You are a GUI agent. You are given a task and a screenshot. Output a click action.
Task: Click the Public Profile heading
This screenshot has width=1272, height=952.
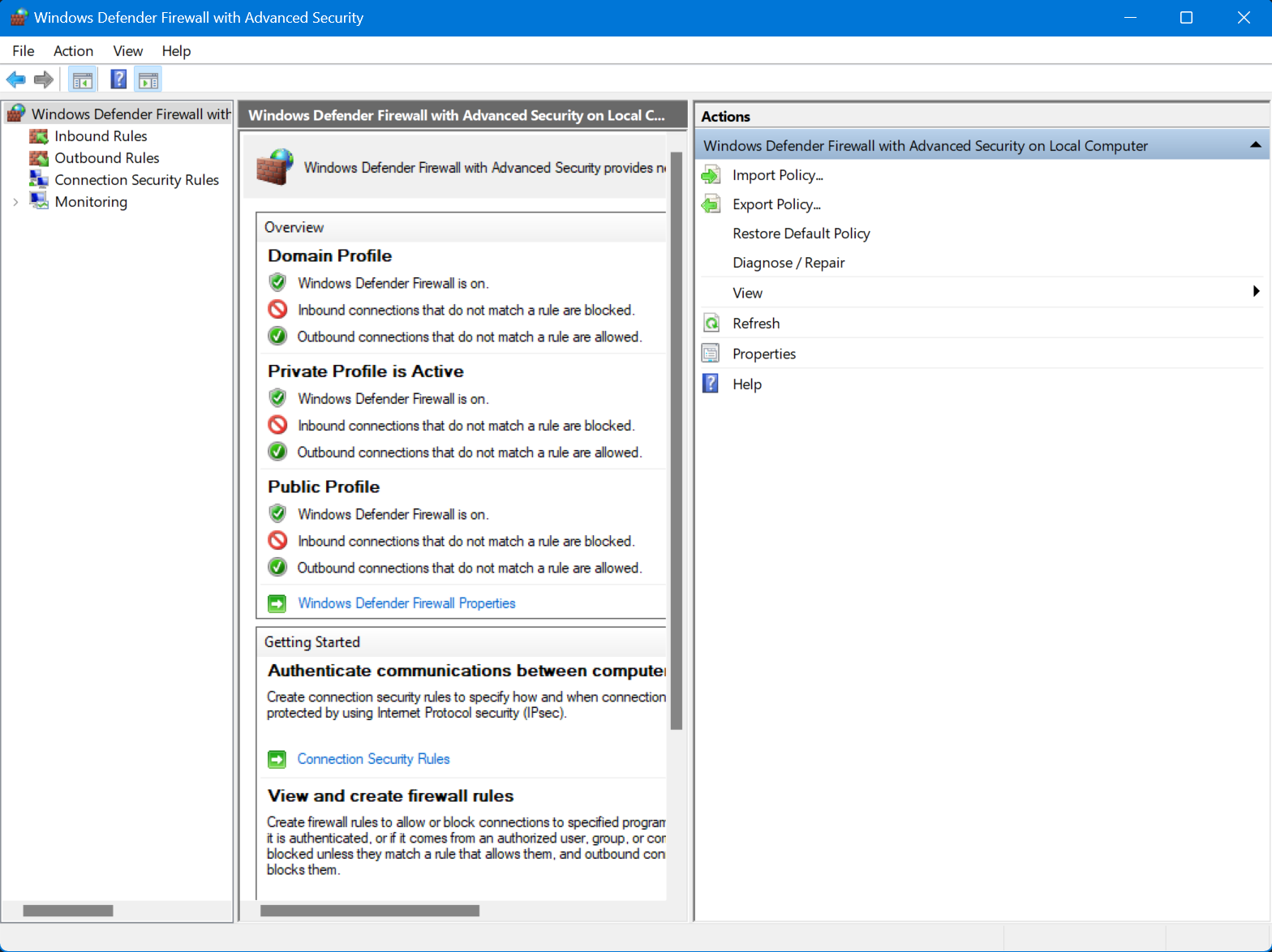(x=324, y=487)
